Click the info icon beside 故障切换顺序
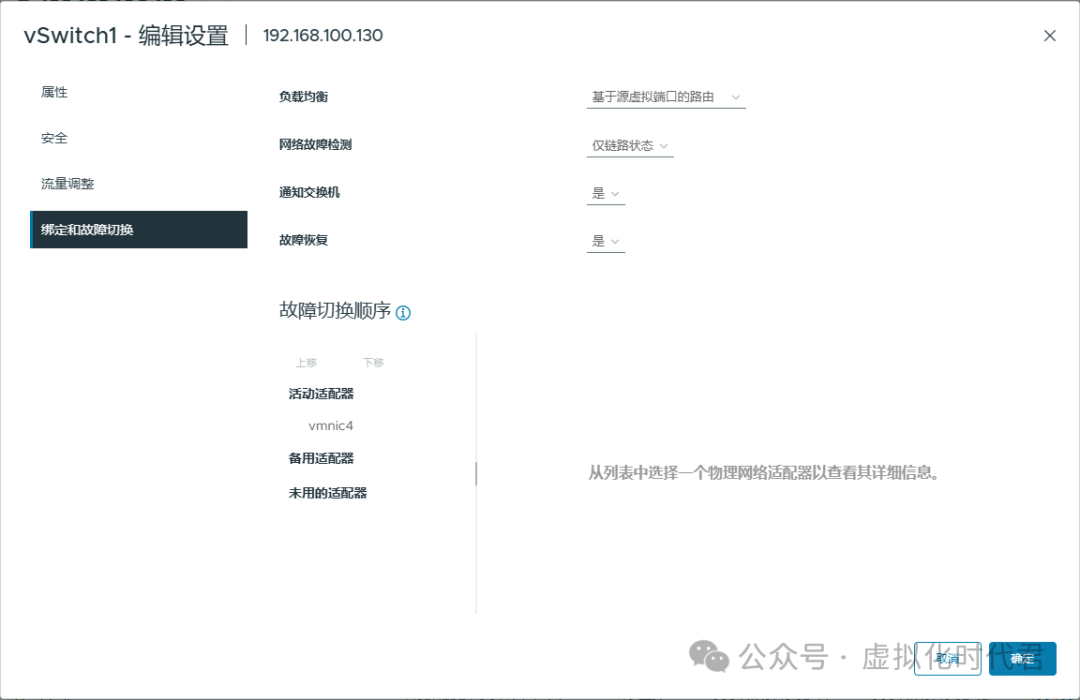This screenshot has height=700, width=1080. pos(402,313)
